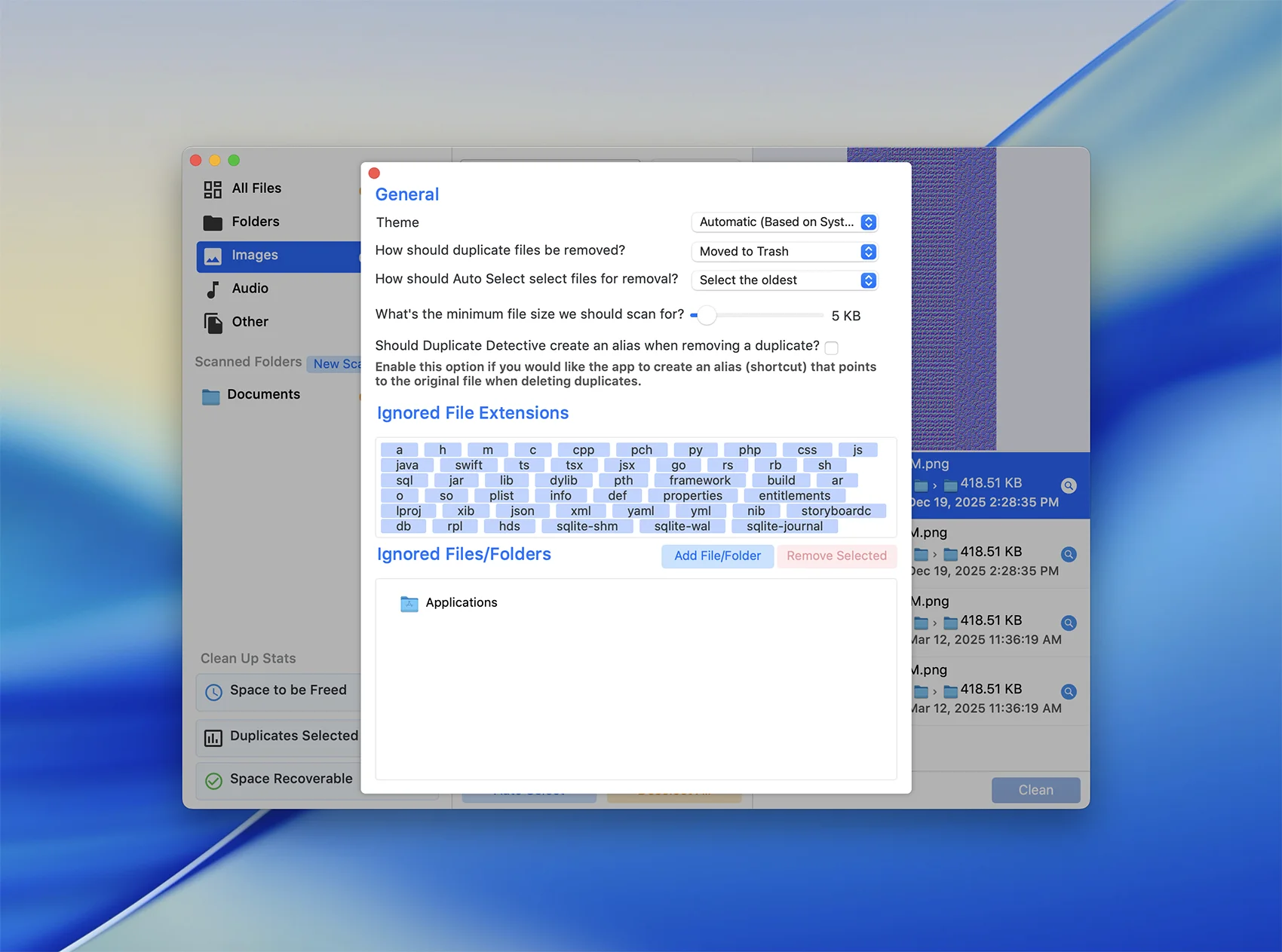The width and height of the screenshot is (1282, 952).
Task: Open the Theme dropdown
Action: 784,222
